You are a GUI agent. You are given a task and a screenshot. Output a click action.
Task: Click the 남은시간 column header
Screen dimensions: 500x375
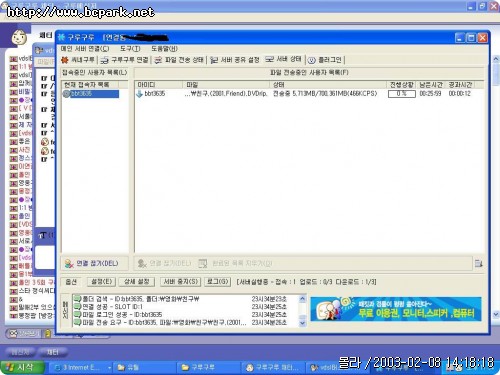click(x=431, y=85)
